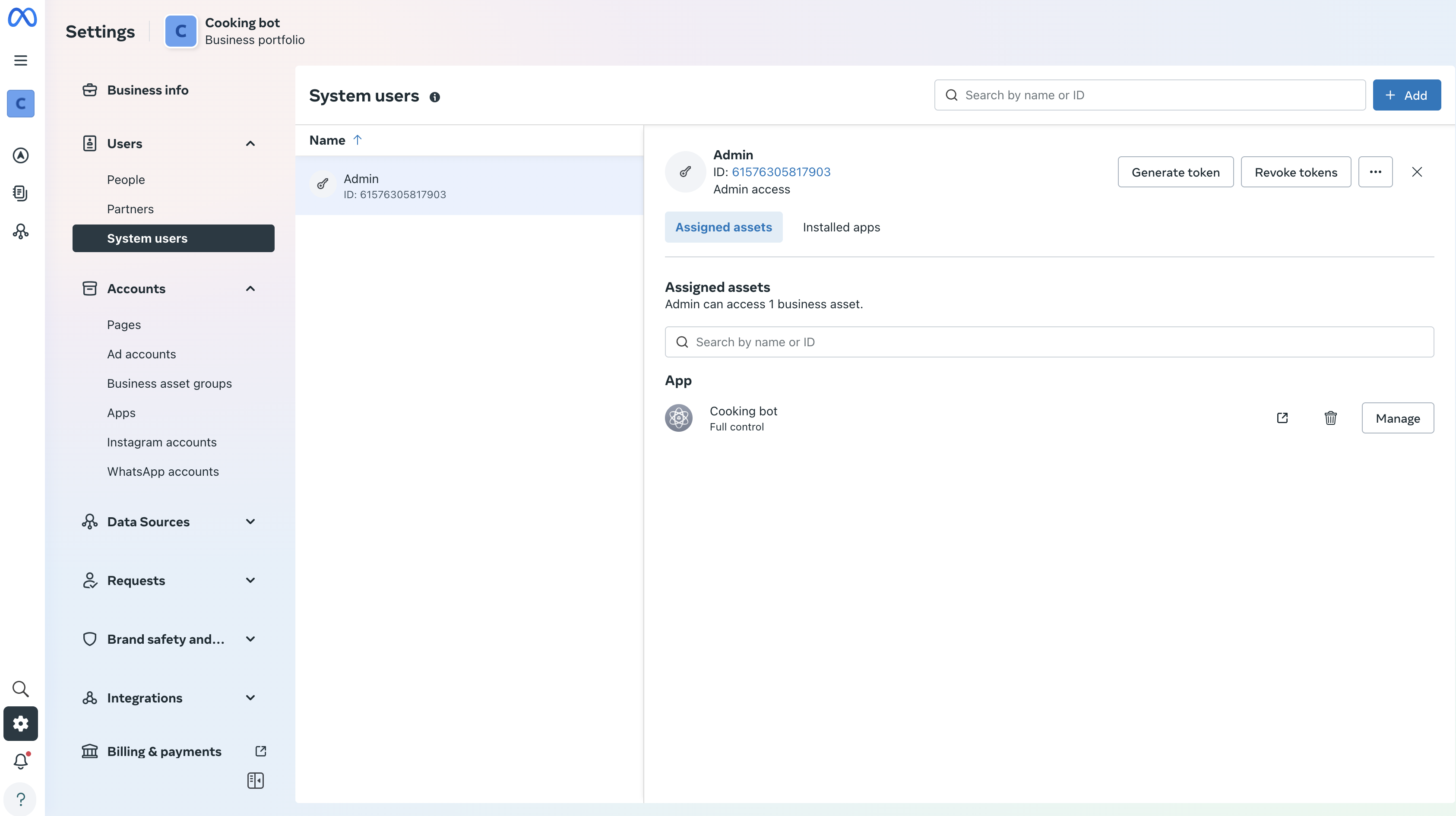Remove Cooking bot app with trash icon
This screenshot has width=1456, height=816.
coord(1330,417)
